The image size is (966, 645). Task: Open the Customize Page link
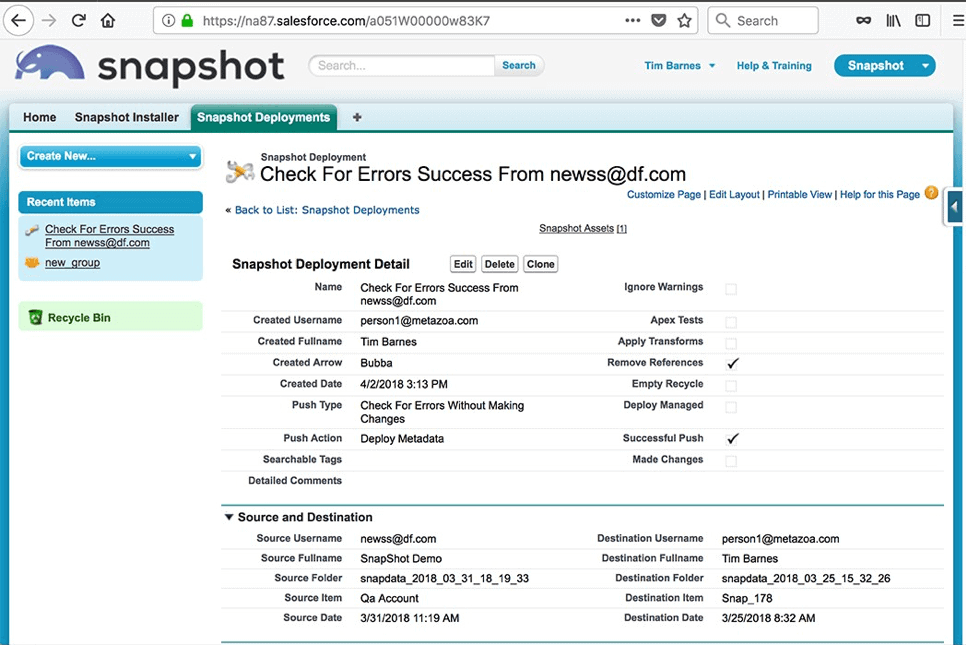(664, 194)
